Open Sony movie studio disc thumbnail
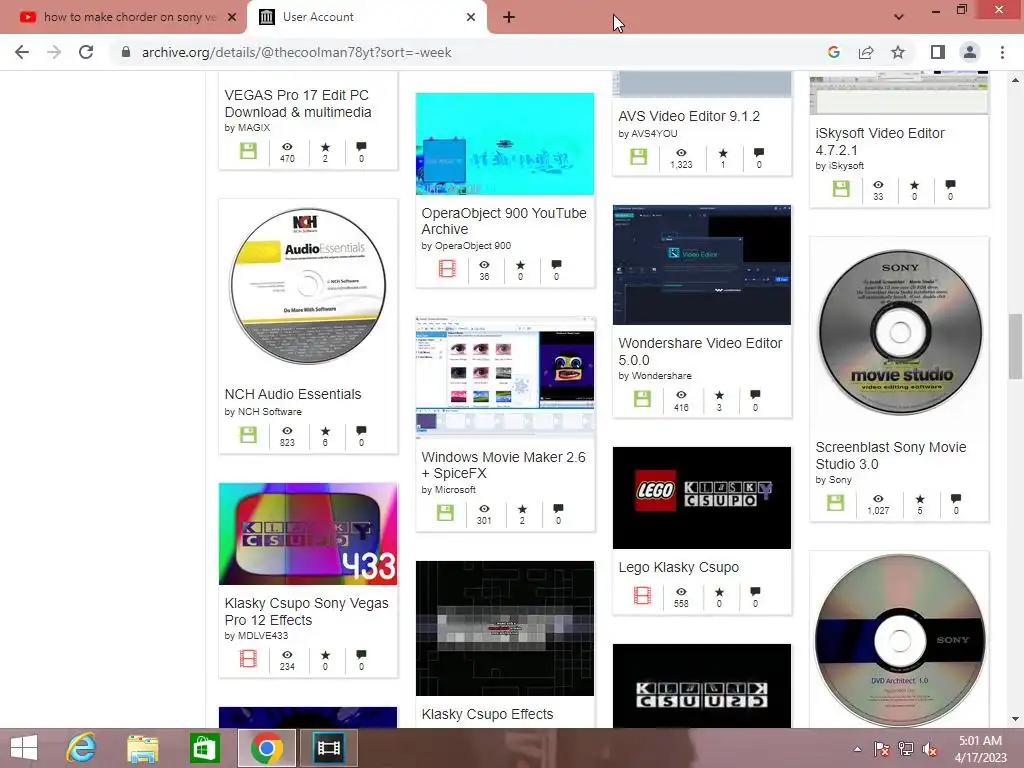Viewport: 1024px width, 768px height. click(900, 332)
